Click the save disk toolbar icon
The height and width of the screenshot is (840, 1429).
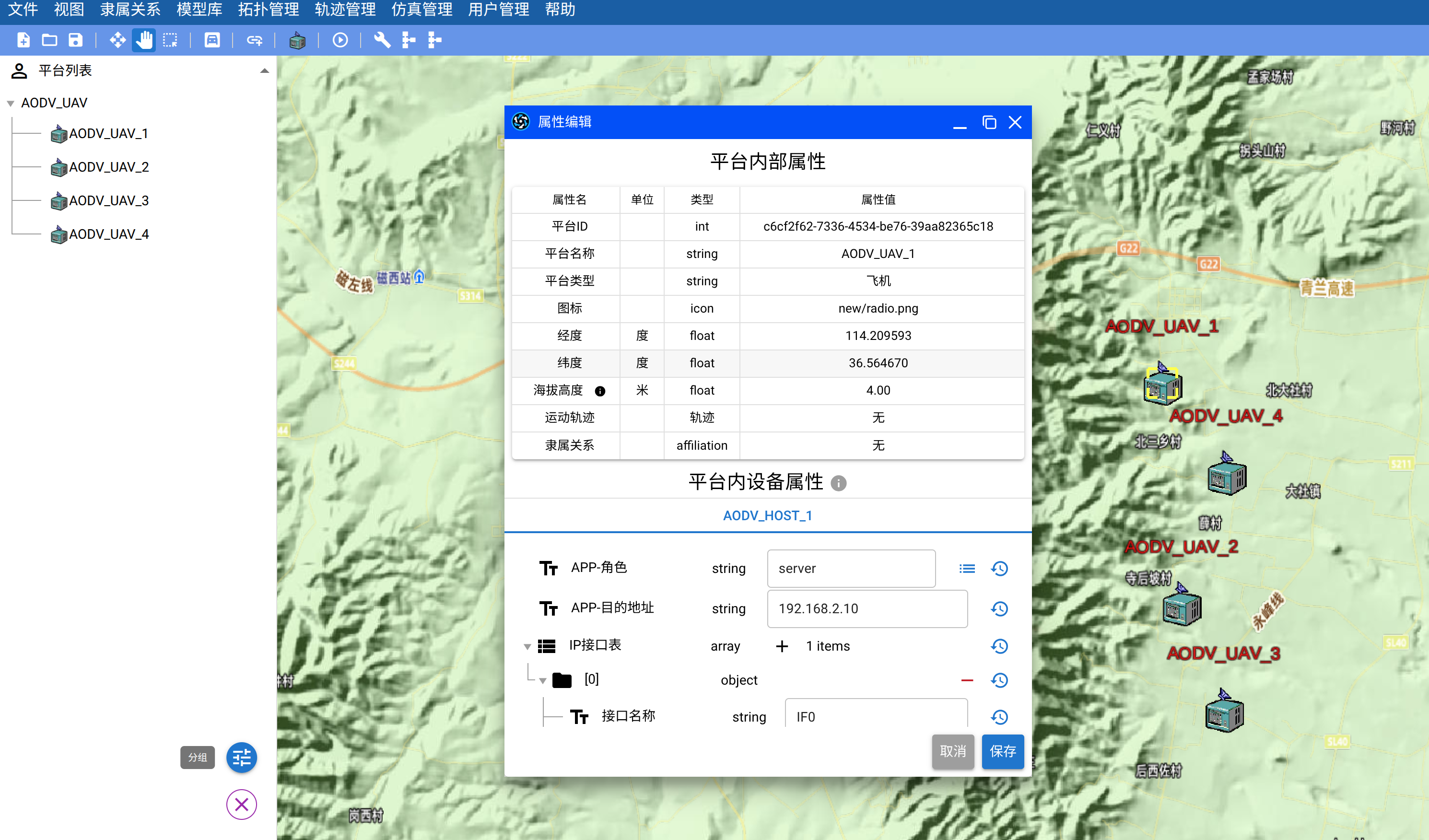[x=75, y=40]
